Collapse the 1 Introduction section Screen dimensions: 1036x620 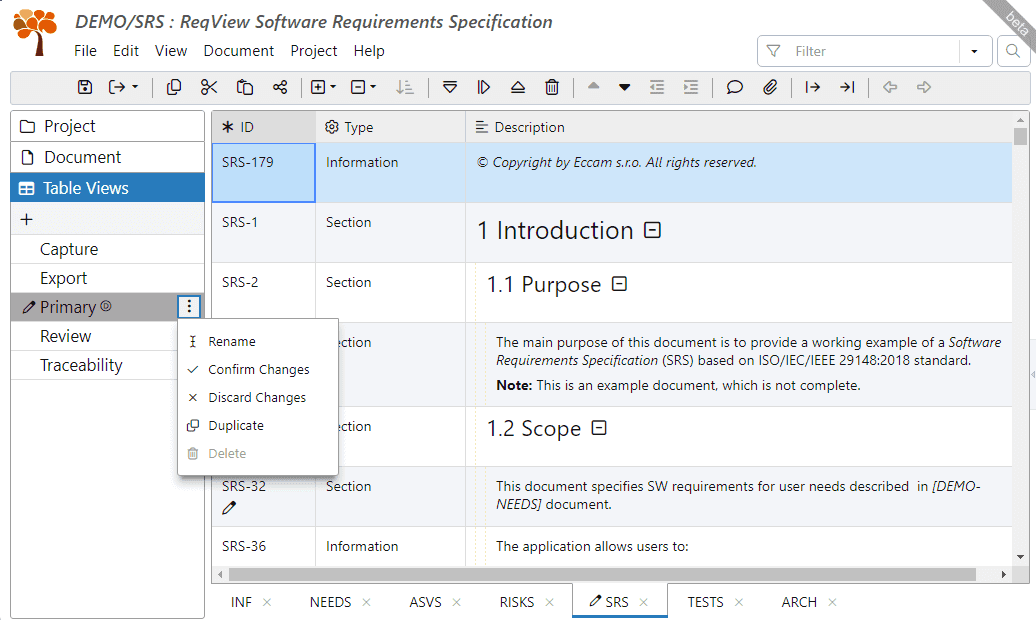652,230
